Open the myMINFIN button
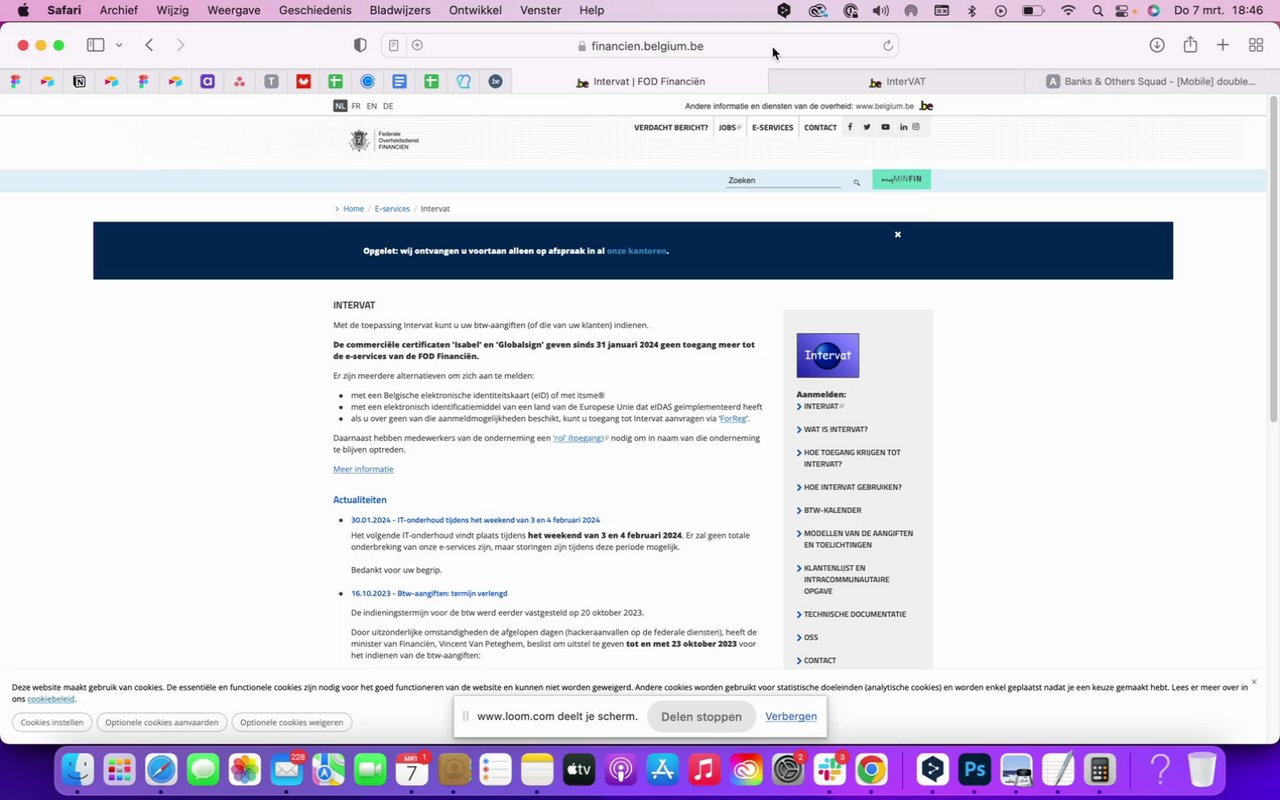 (901, 179)
